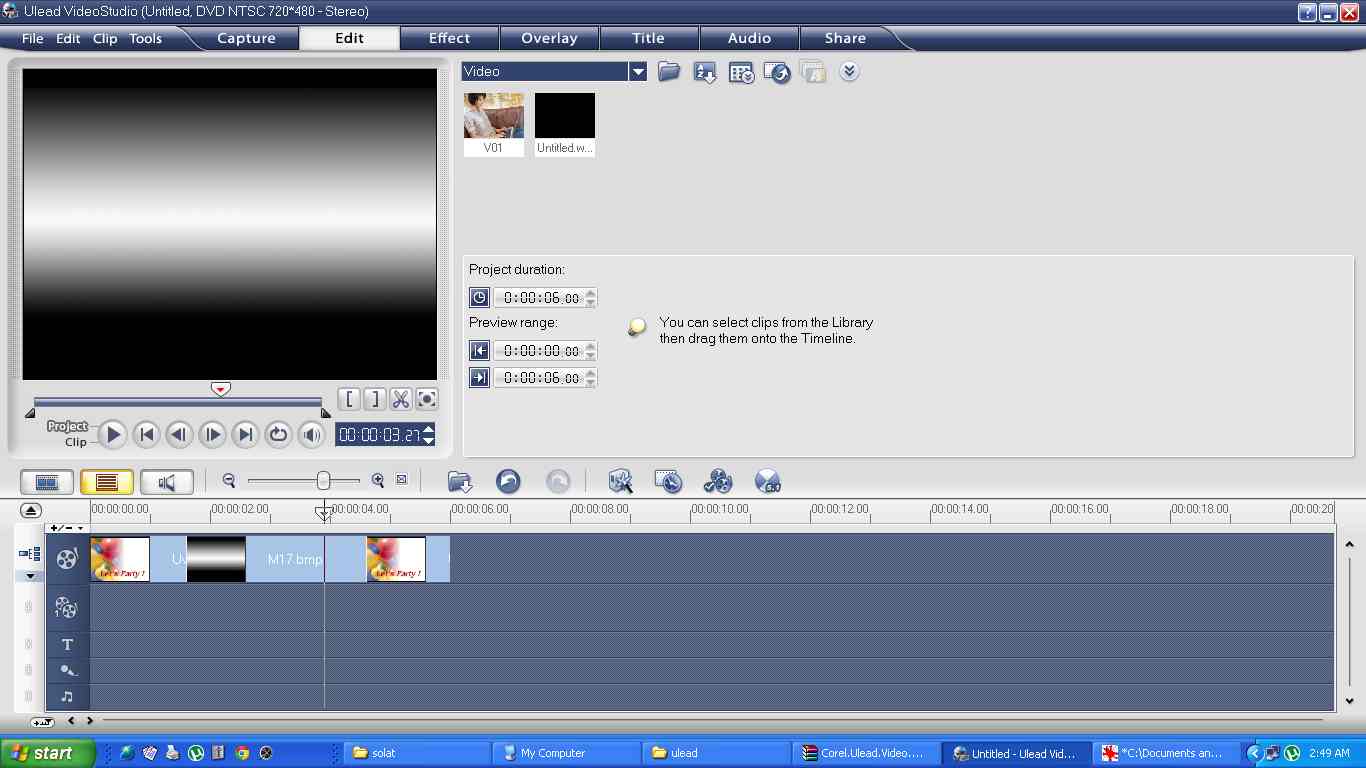The width and height of the screenshot is (1366, 768).
Task: Switch to Storyboard view
Action: click(x=47, y=482)
